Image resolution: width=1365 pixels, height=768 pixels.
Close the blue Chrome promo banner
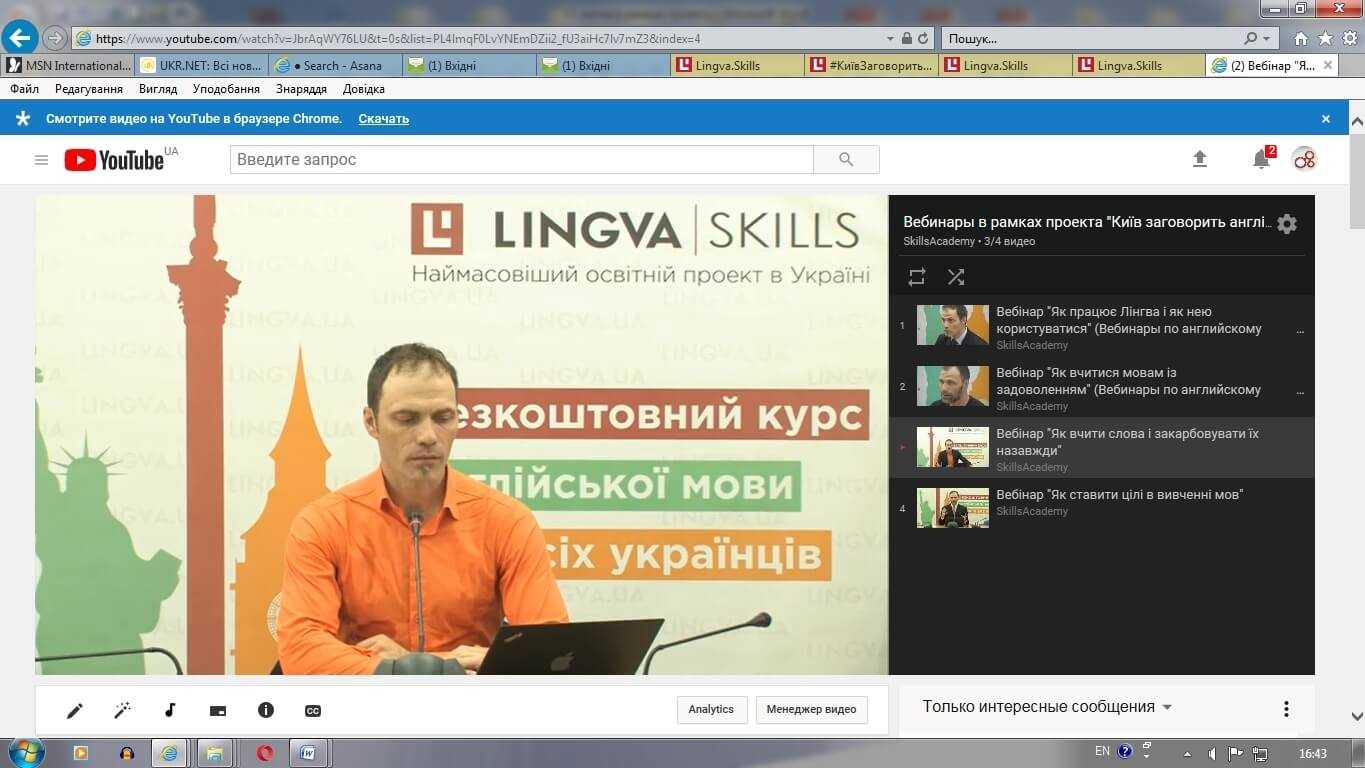[x=1326, y=119]
